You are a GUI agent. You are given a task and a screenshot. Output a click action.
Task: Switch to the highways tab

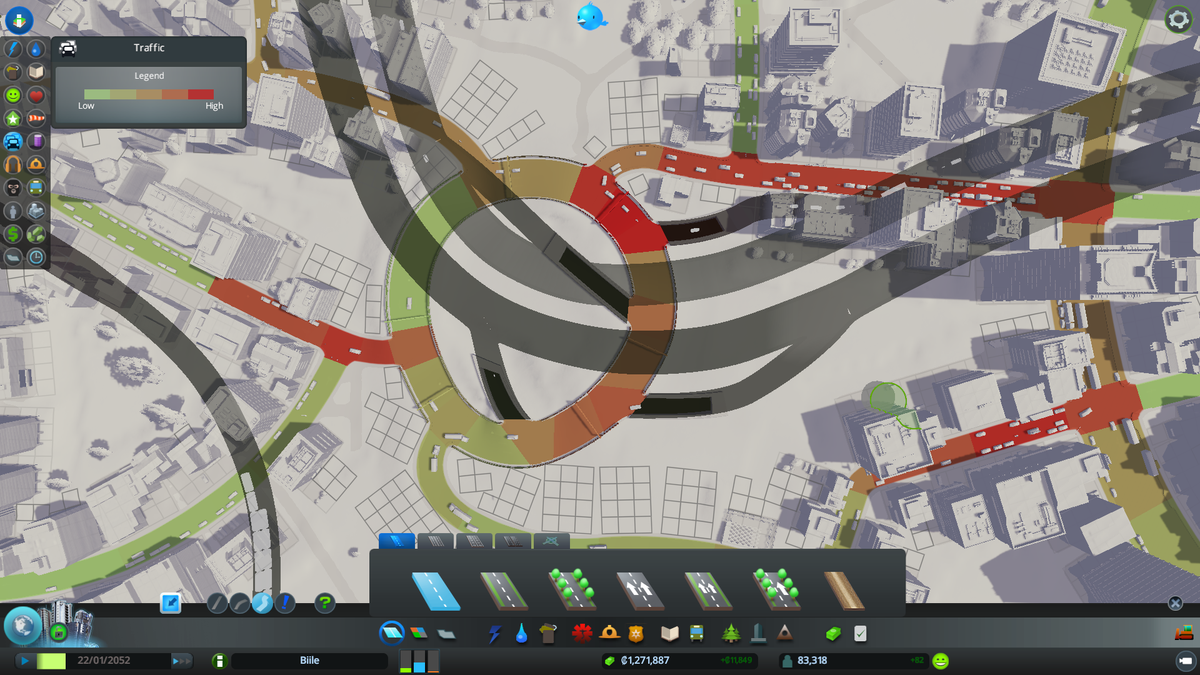[x=513, y=541]
